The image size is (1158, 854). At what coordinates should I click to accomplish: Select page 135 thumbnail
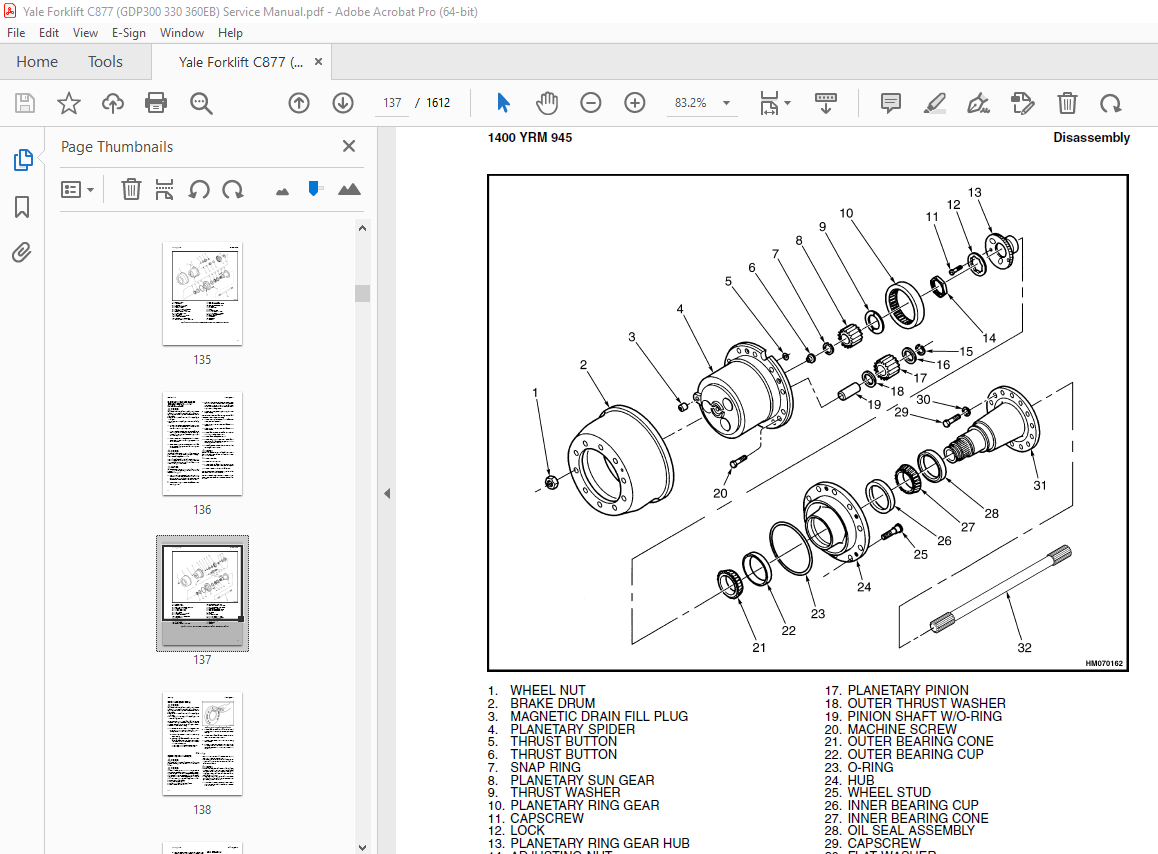[202, 293]
